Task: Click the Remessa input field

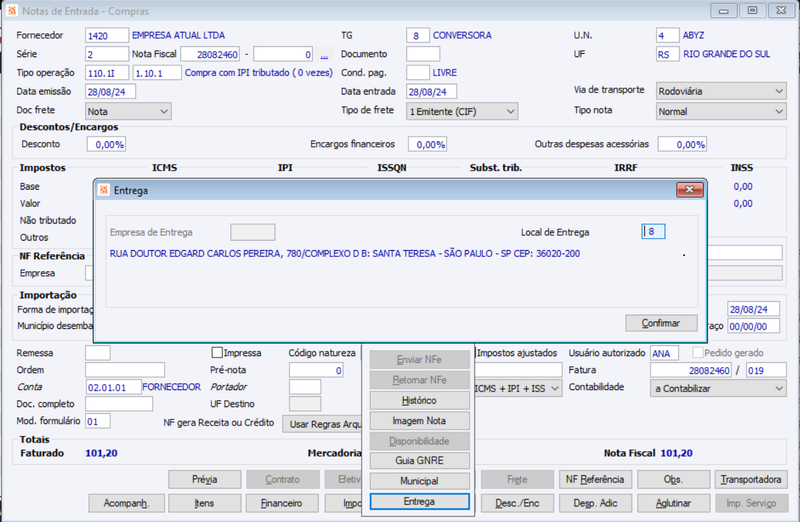Action: (x=98, y=353)
